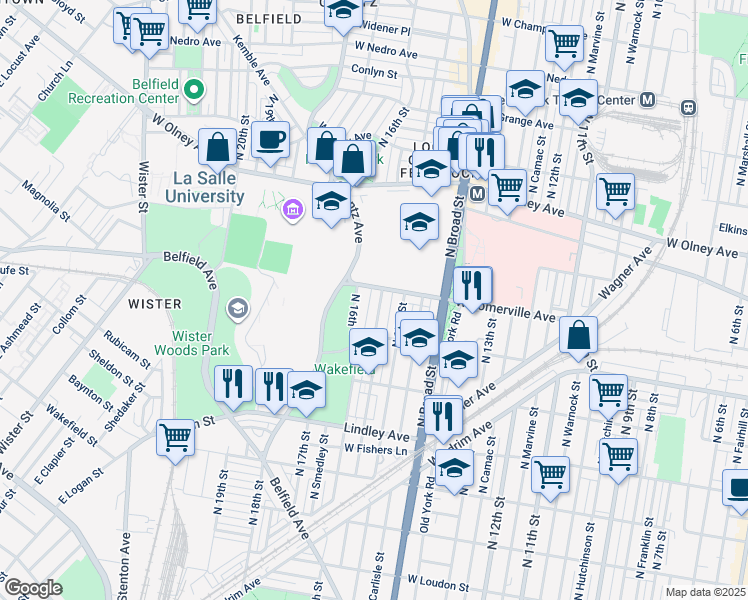This screenshot has width=748, height=600.
Task: Click the Lindley Ave street label
Action: pyautogui.click(x=376, y=432)
